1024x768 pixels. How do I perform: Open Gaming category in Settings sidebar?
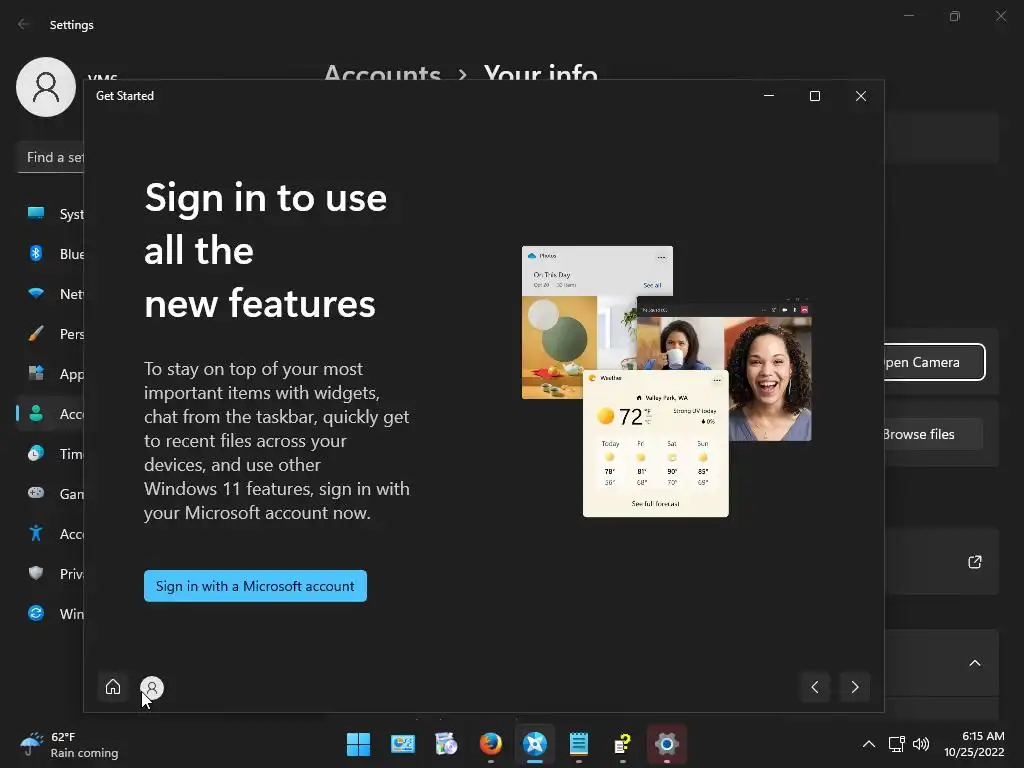[x=51, y=494]
